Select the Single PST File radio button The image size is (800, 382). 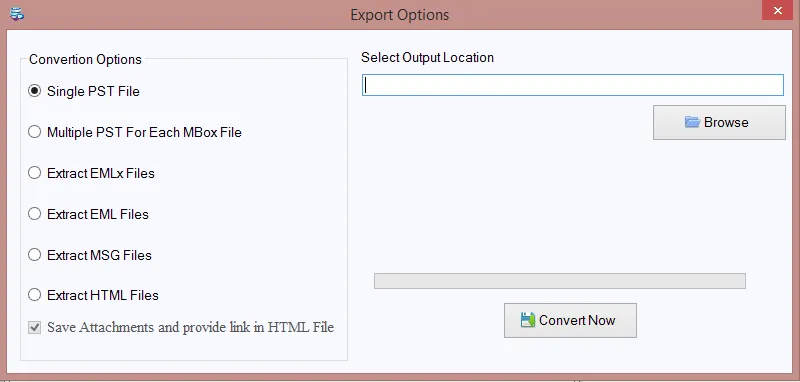(x=34, y=91)
